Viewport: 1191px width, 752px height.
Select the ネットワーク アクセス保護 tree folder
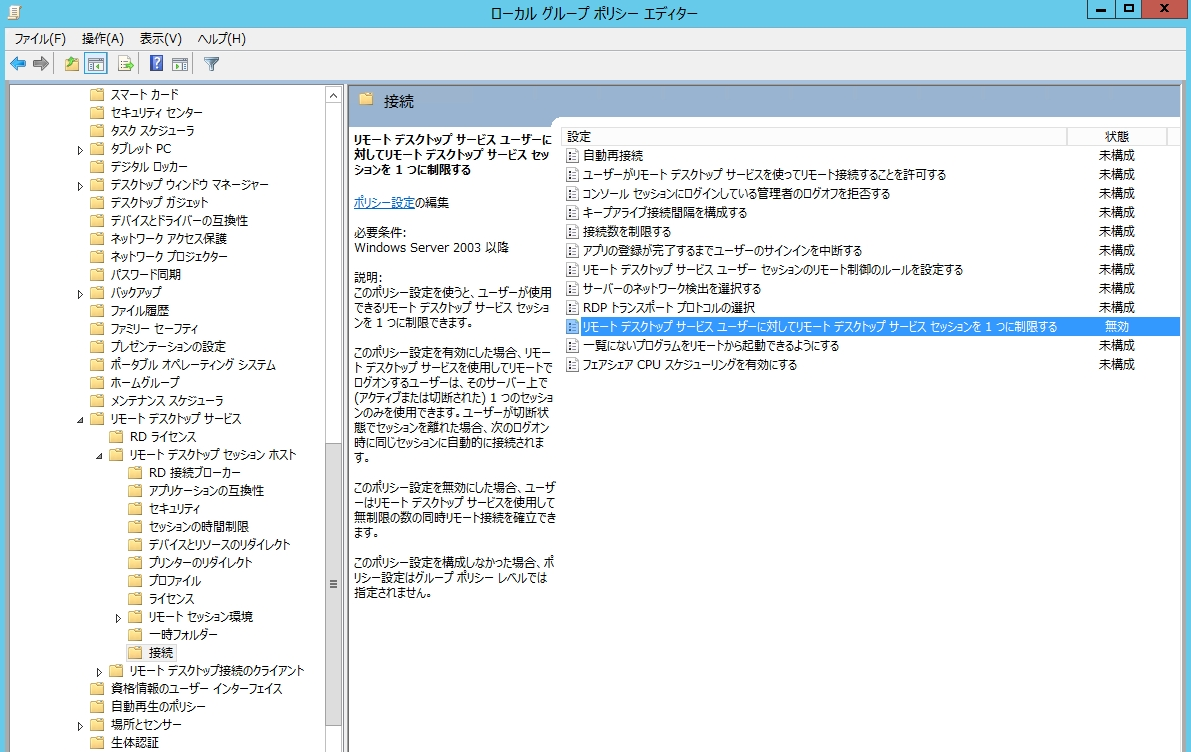tap(169, 239)
